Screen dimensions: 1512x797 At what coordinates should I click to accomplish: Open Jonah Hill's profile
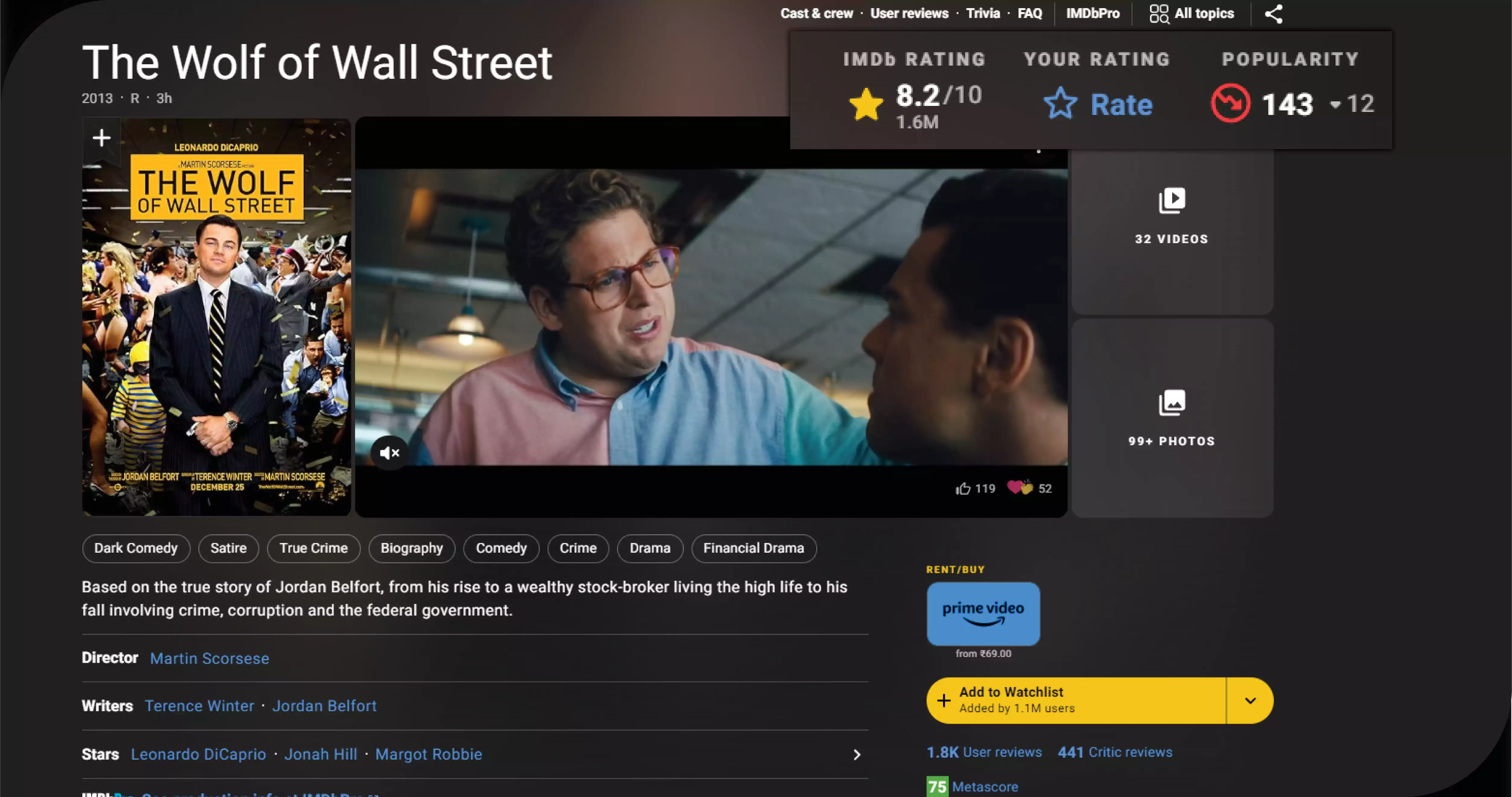[x=320, y=754]
